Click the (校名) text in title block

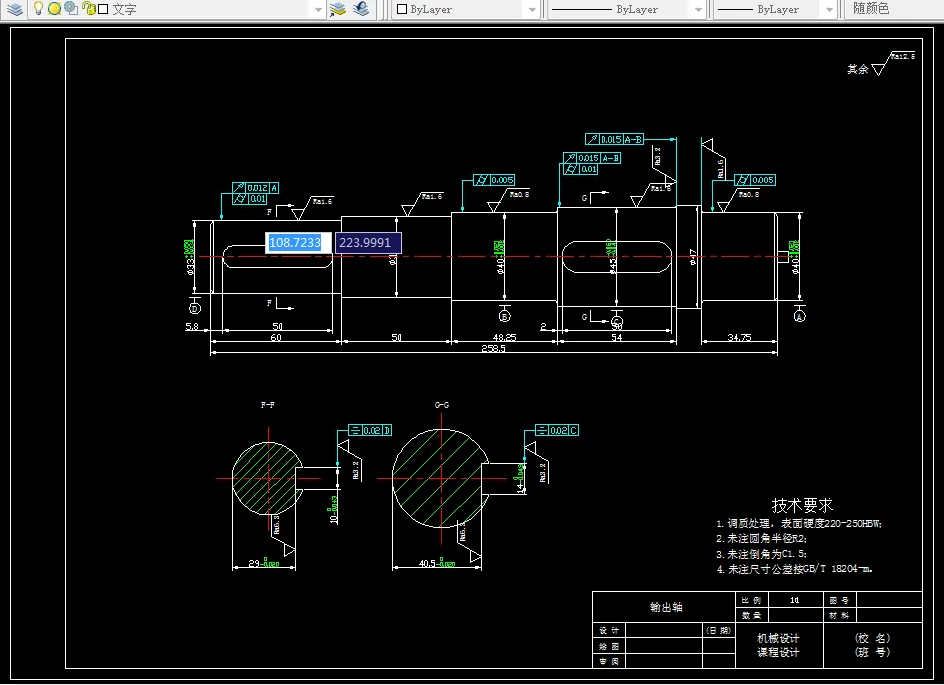pos(872,638)
